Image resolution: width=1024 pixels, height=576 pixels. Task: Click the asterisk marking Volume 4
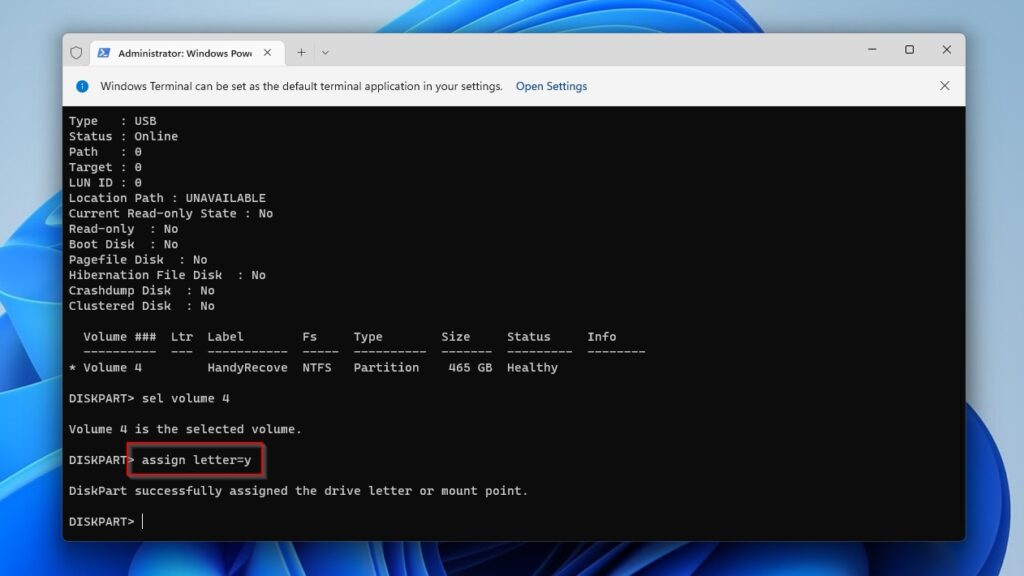pos(72,367)
